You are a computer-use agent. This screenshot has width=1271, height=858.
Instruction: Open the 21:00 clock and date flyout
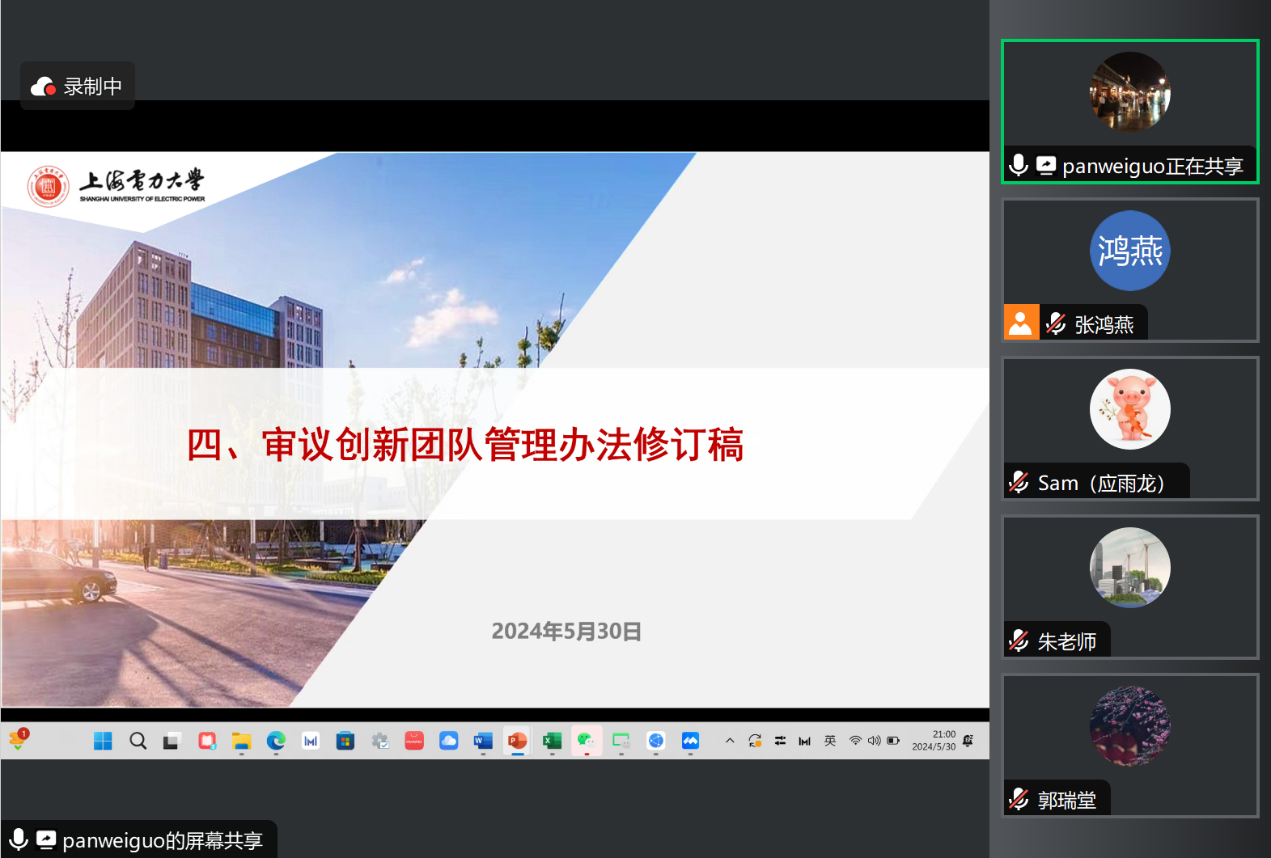934,740
